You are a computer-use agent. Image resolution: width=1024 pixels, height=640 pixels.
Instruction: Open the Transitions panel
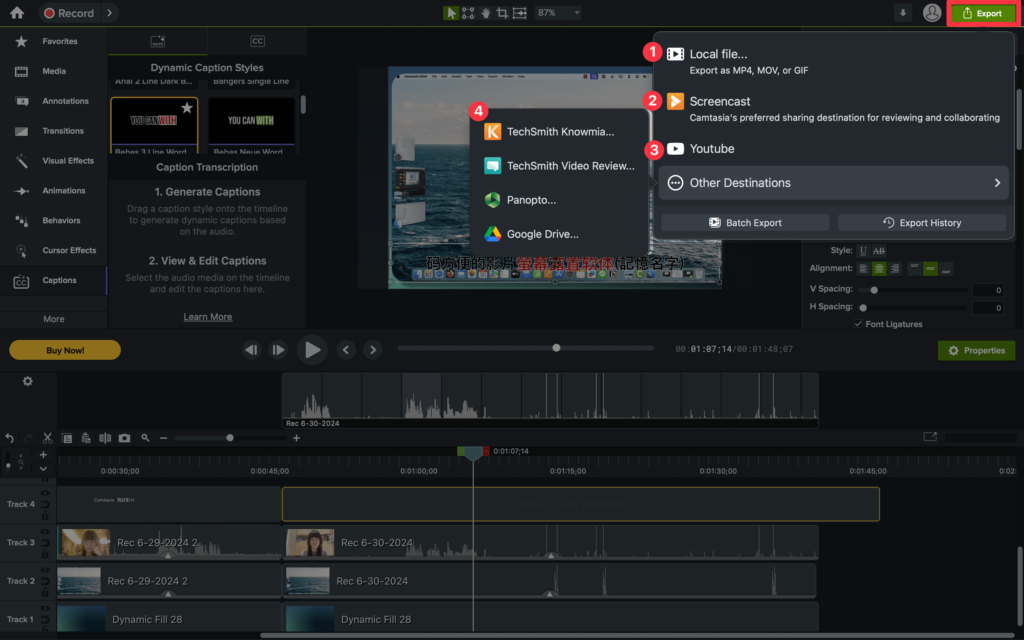54,131
